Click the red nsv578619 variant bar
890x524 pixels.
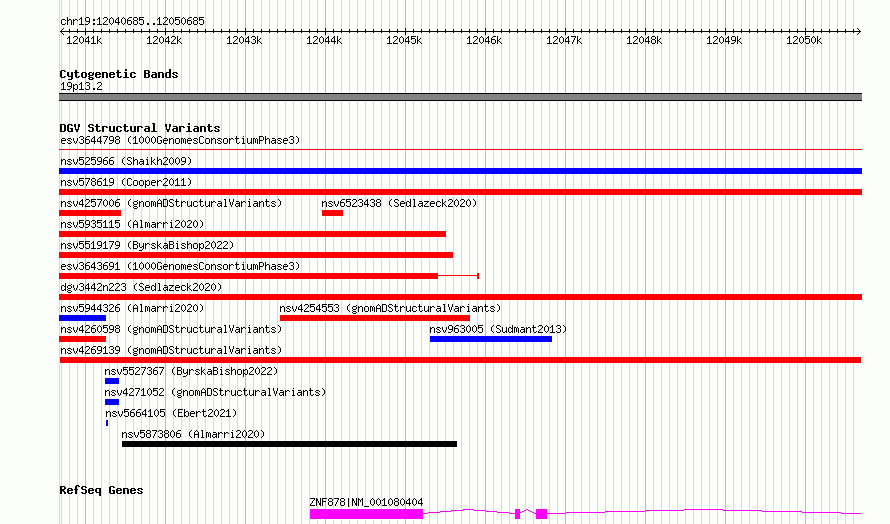(x=460, y=192)
